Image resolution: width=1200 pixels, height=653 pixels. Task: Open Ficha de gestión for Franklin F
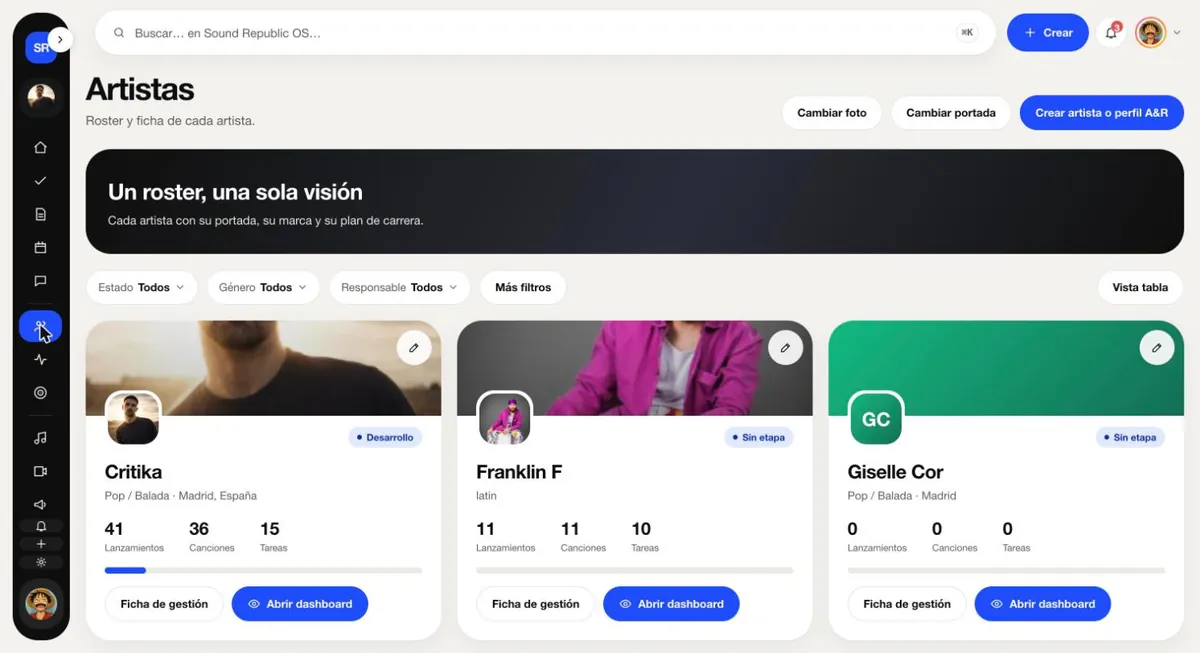tap(535, 604)
